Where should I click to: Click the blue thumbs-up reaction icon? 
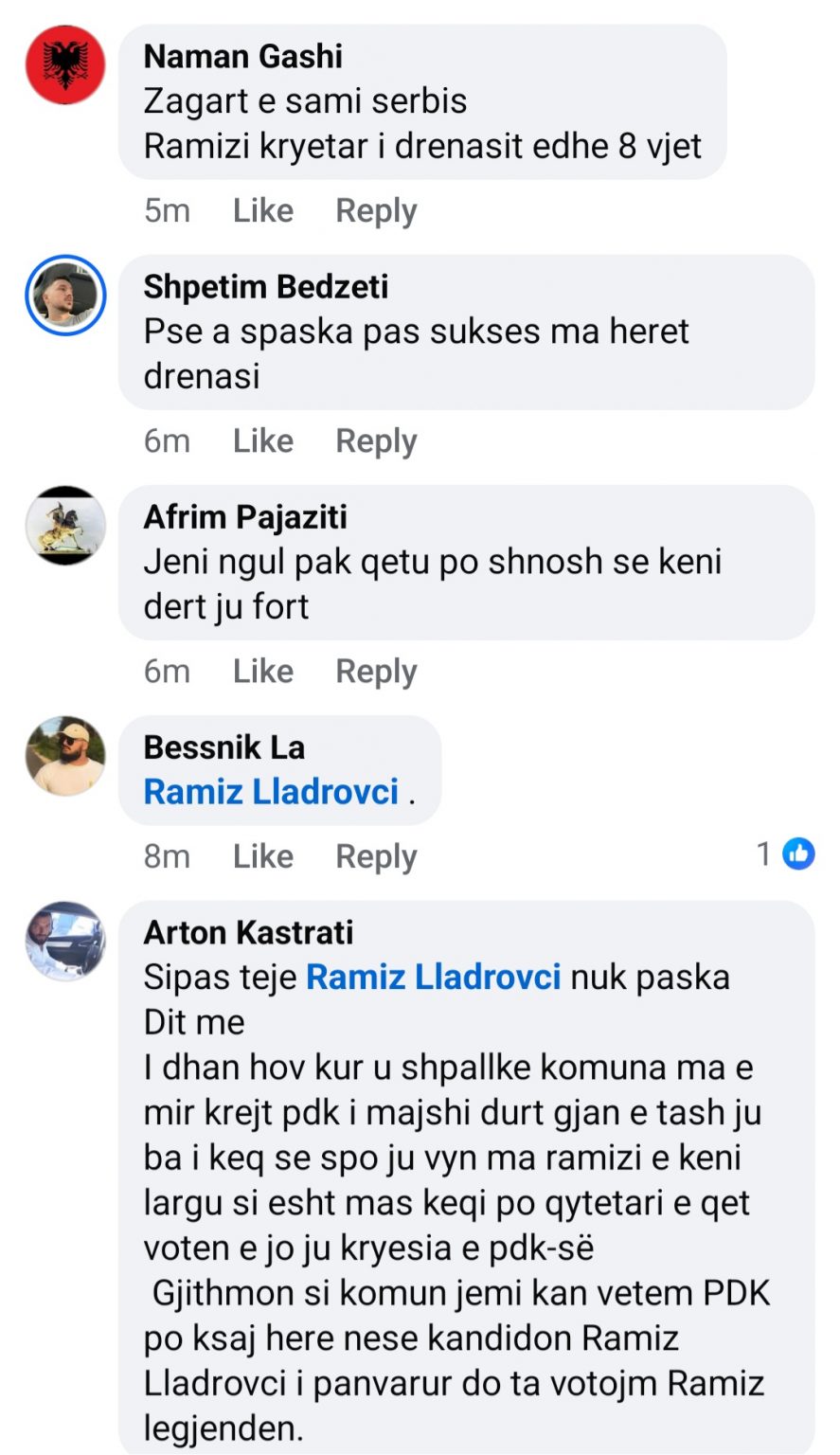tap(799, 854)
